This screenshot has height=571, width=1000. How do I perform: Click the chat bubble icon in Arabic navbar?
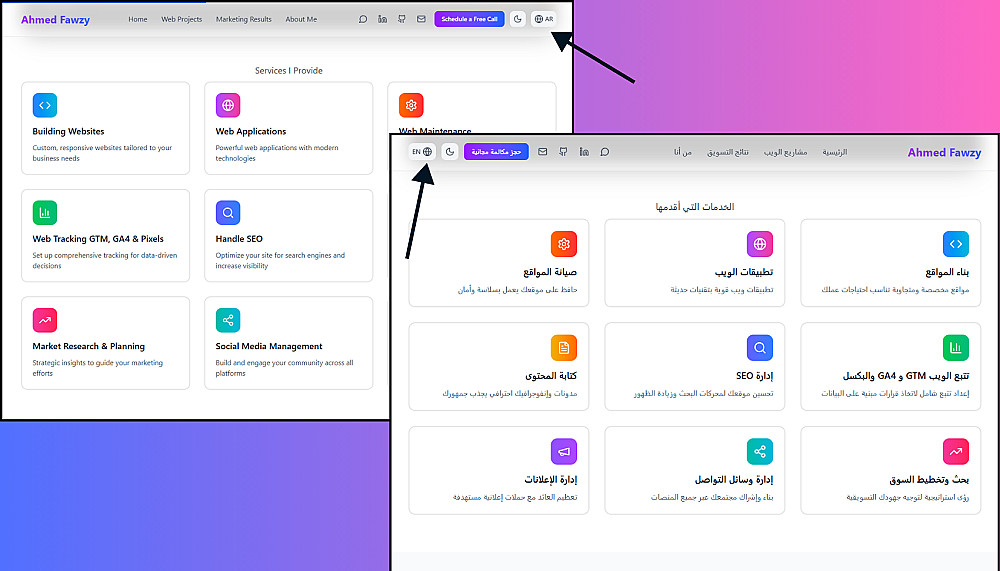click(x=605, y=152)
